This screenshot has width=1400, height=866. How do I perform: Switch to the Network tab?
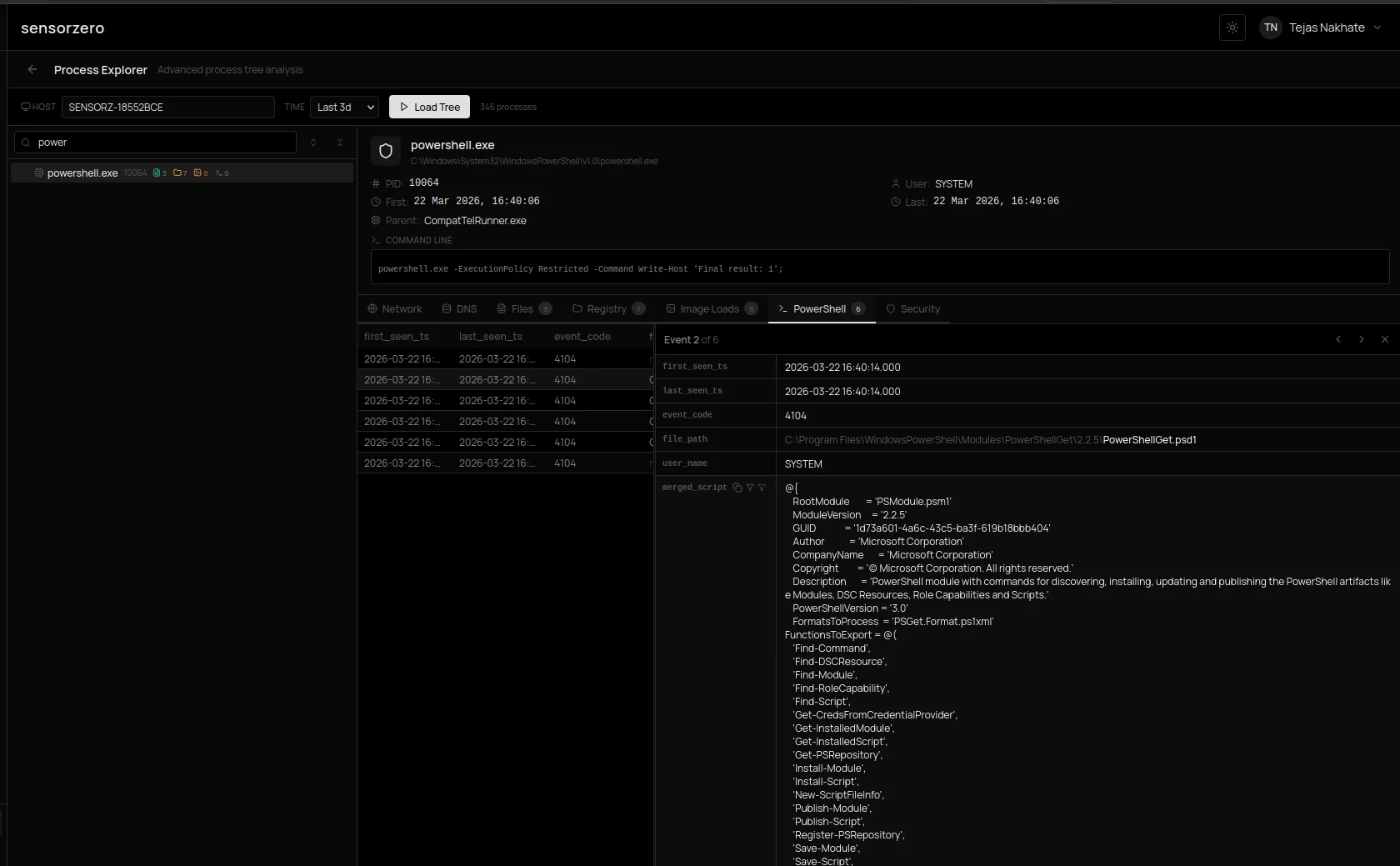(395, 308)
